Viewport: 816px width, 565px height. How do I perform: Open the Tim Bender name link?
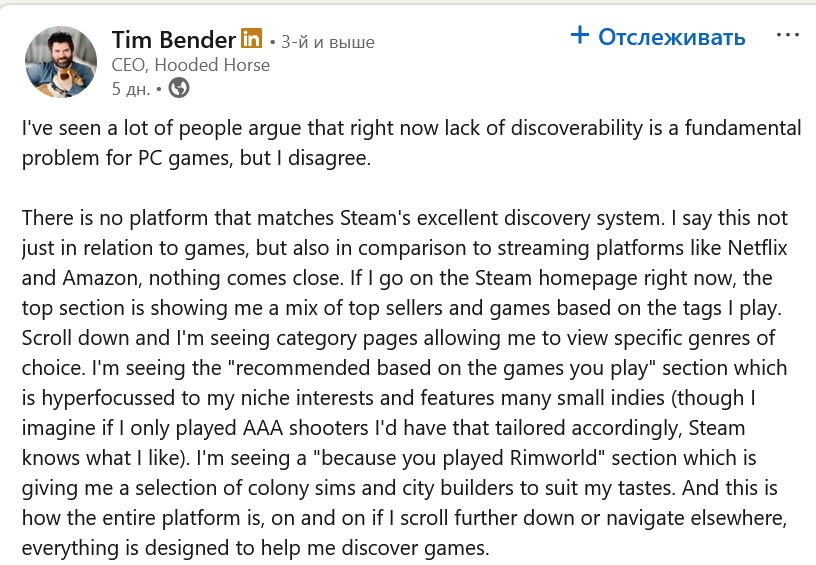click(172, 40)
